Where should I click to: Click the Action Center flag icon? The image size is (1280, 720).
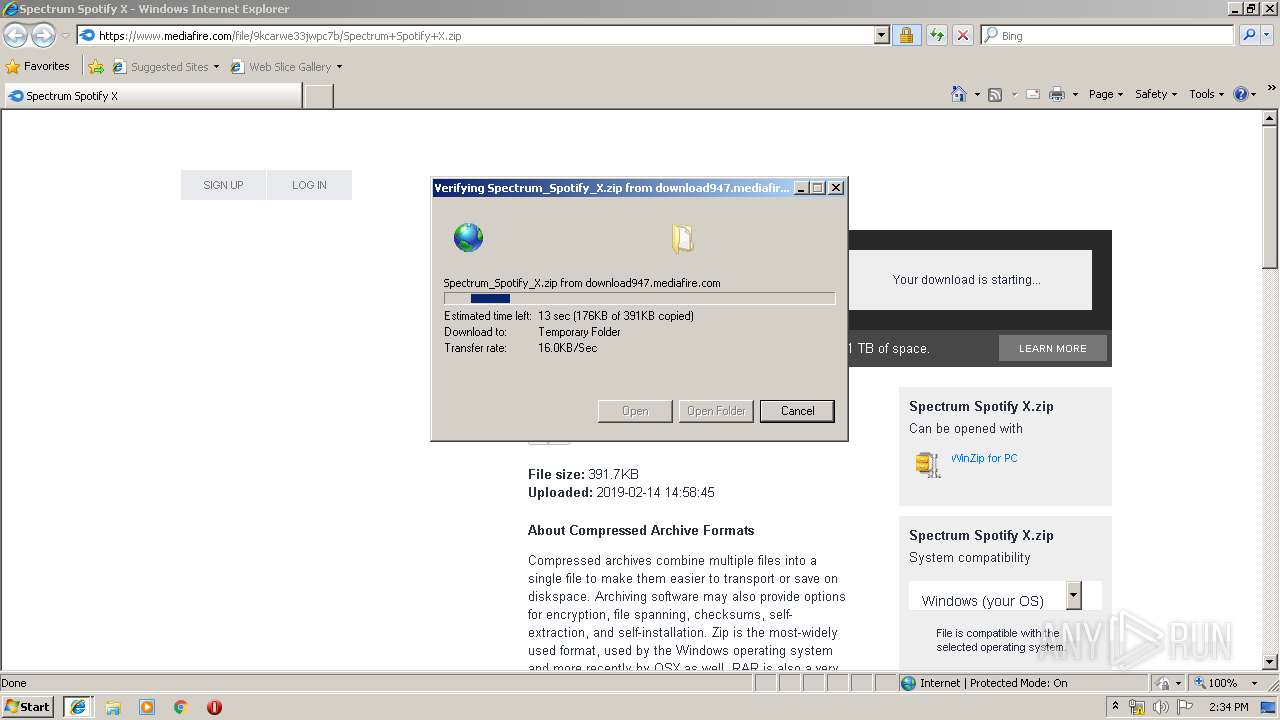(1185, 707)
